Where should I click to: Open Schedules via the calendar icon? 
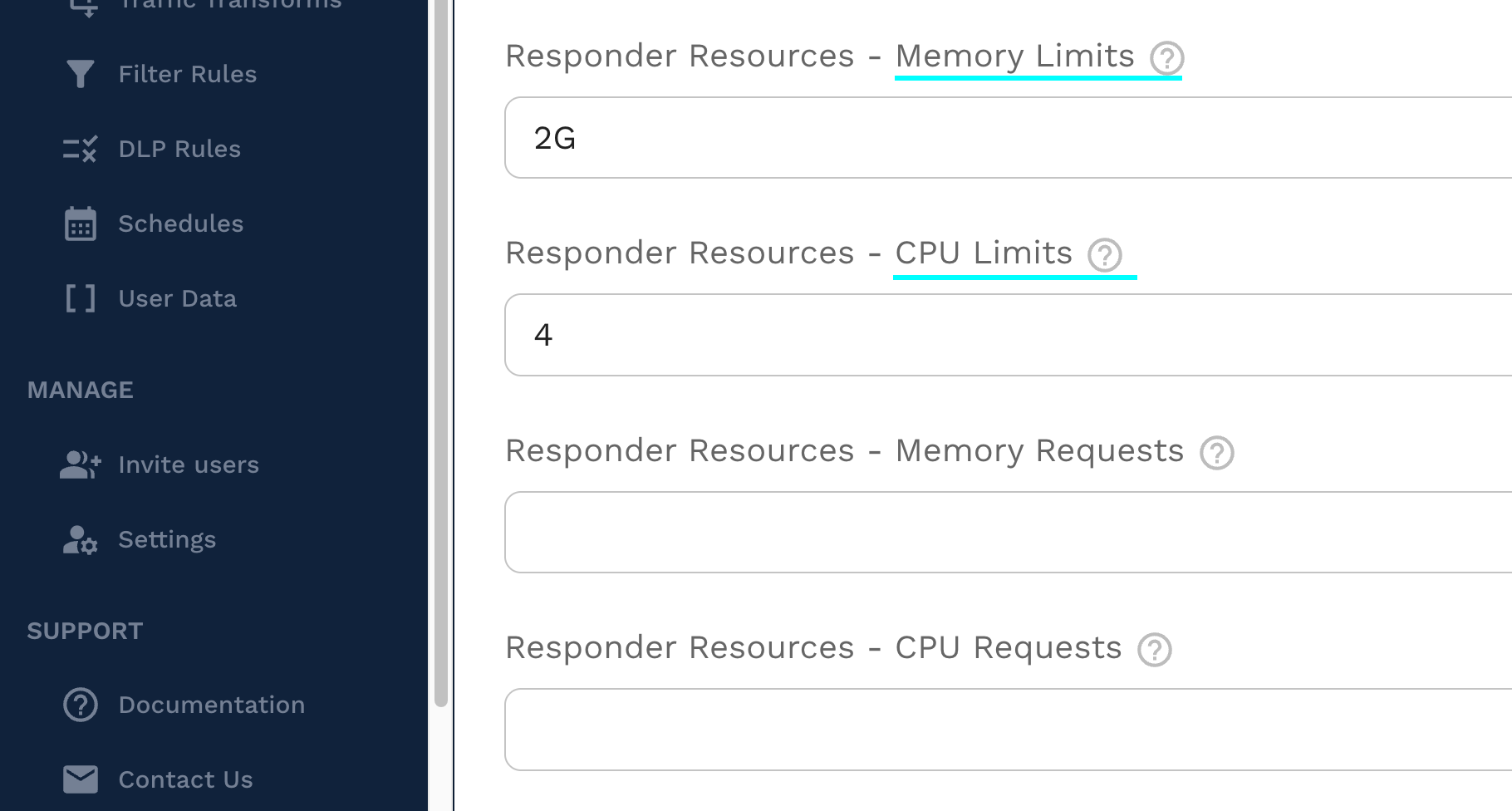[81, 224]
